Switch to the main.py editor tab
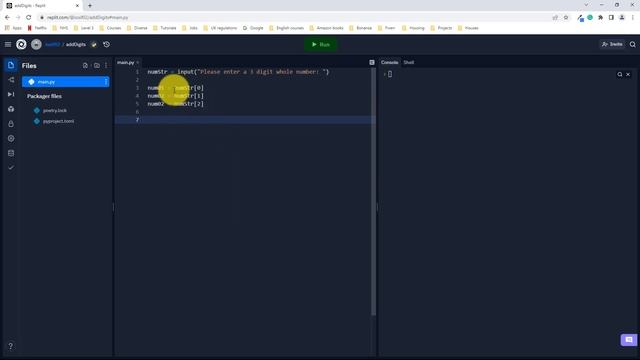Viewport: 640px width, 360px height. (125, 62)
